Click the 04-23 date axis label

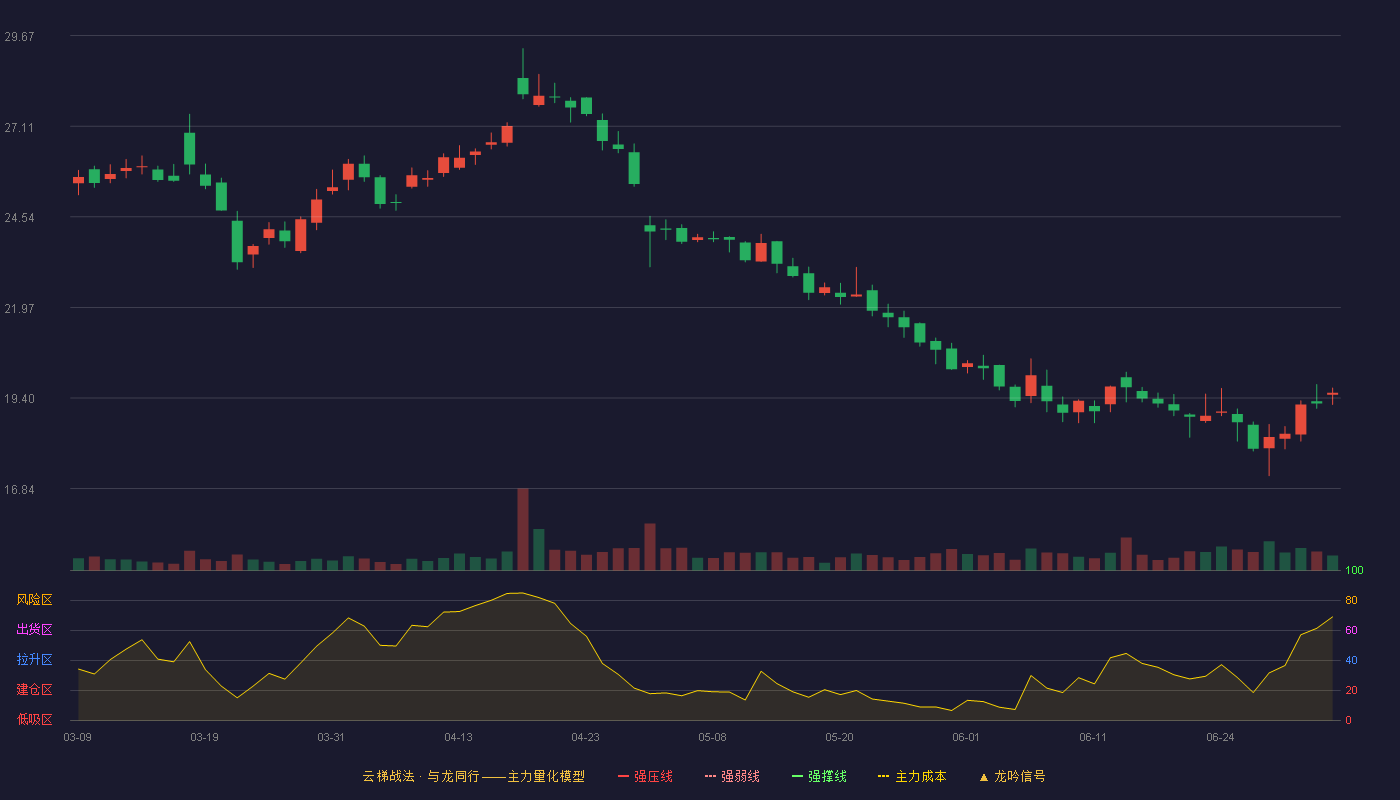[585, 737]
